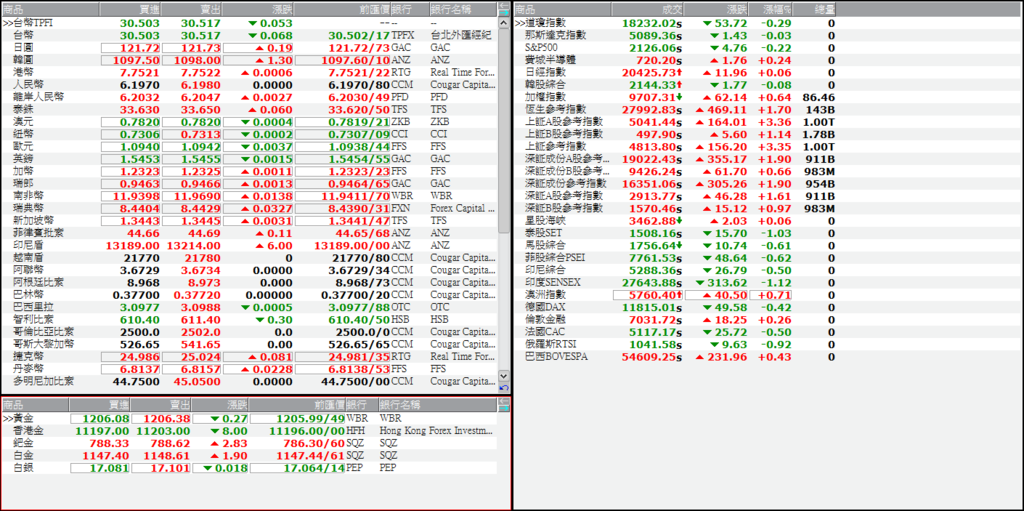Select the 巴西里拉 currency row
Image resolution: width=1024 pixels, height=511 pixels.
(249, 306)
